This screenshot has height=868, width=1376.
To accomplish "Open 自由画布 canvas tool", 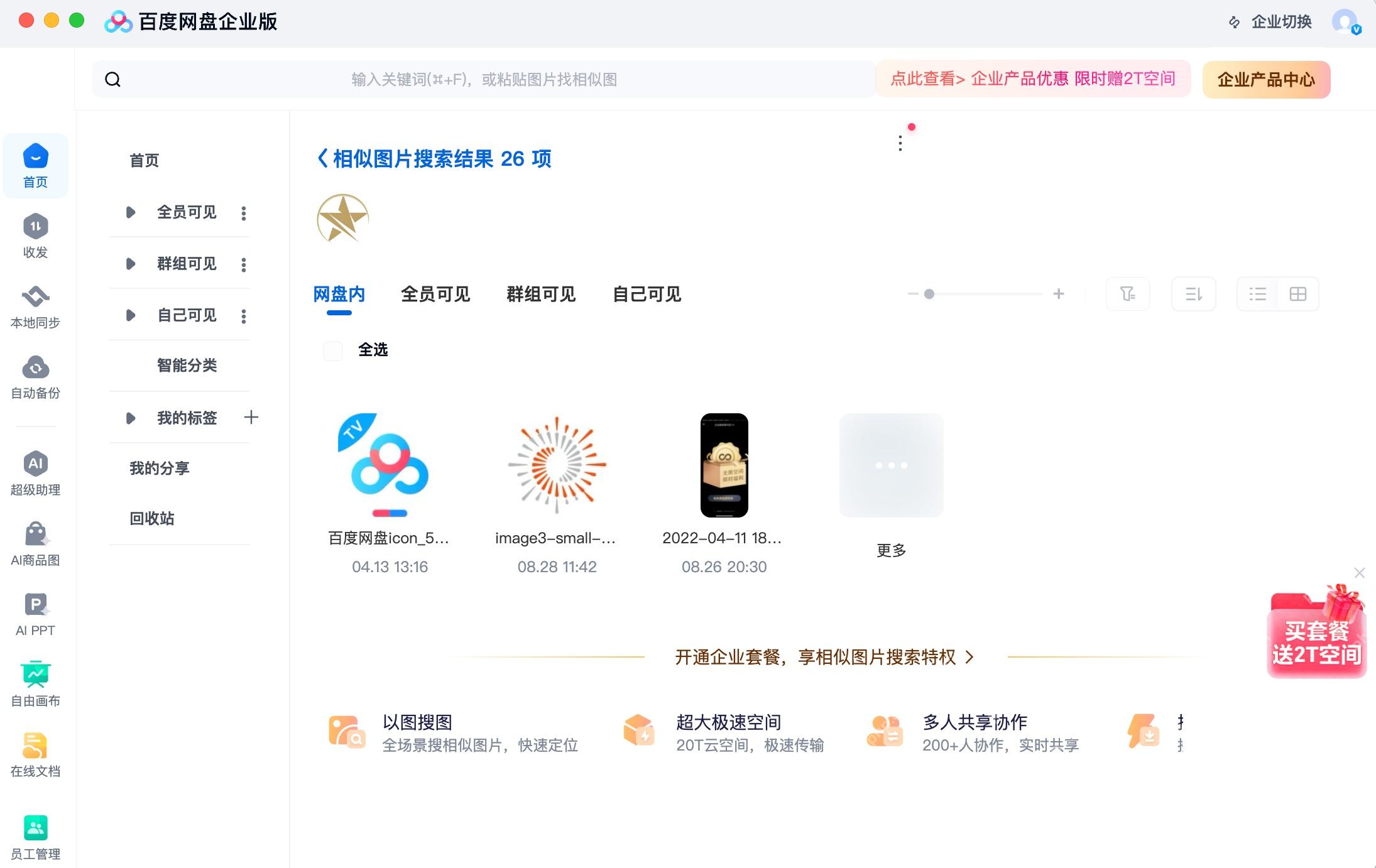I will (x=35, y=684).
